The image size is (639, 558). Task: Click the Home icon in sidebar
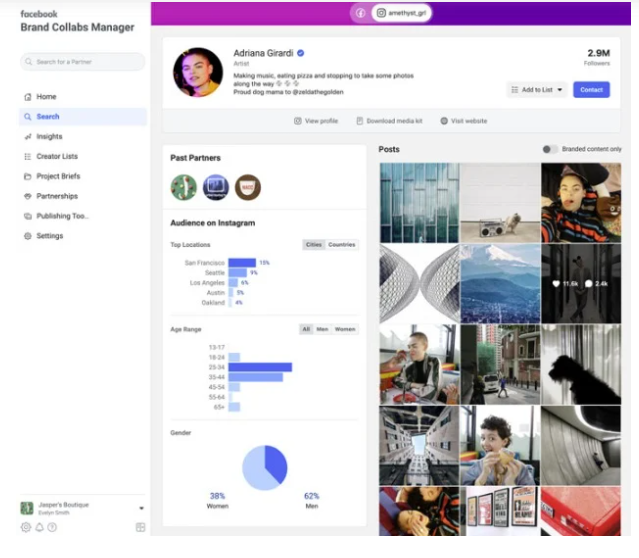(28, 97)
